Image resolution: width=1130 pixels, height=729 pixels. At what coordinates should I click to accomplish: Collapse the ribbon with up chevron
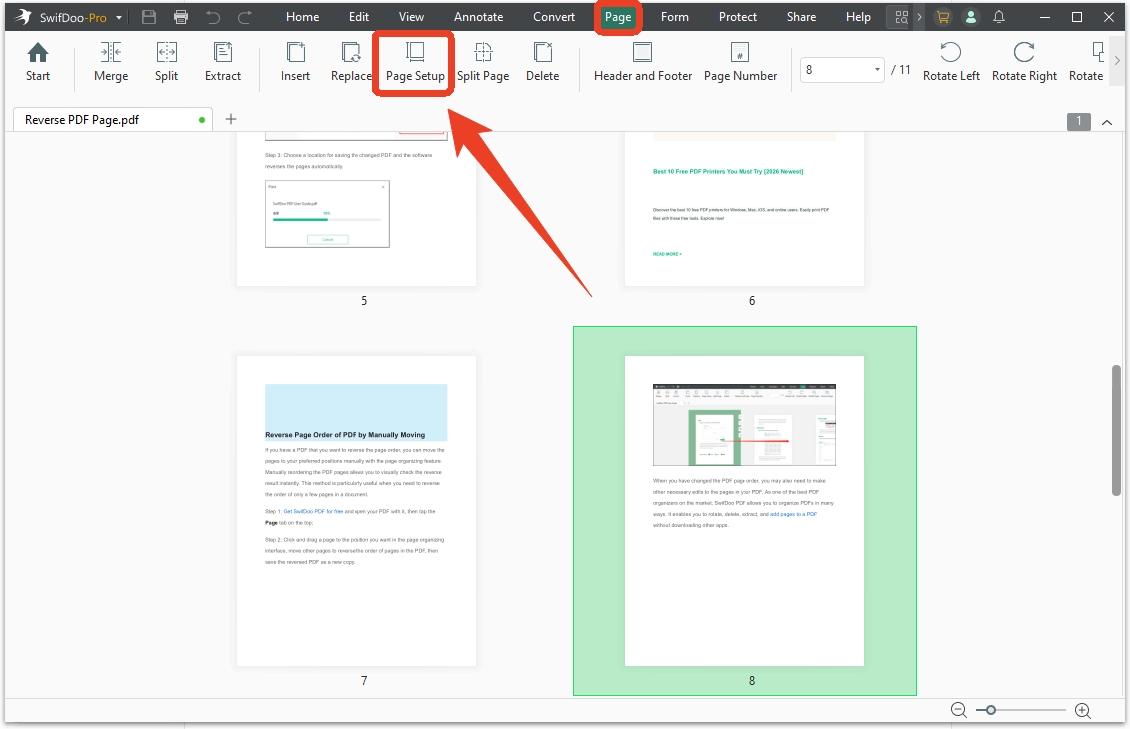pos(1107,122)
